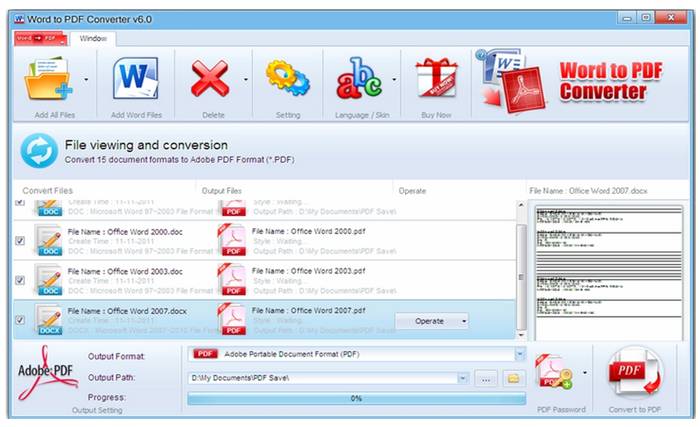
Task: Click the Output Path text field
Action: tap(323, 378)
